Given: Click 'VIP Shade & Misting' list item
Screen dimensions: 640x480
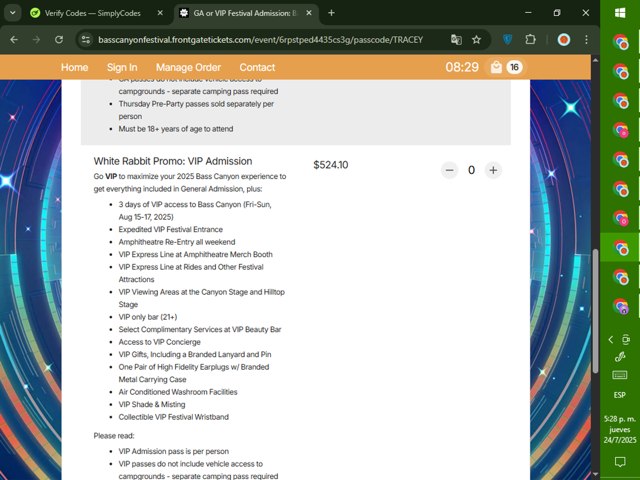Looking at the screenshot, I should 152,404.
